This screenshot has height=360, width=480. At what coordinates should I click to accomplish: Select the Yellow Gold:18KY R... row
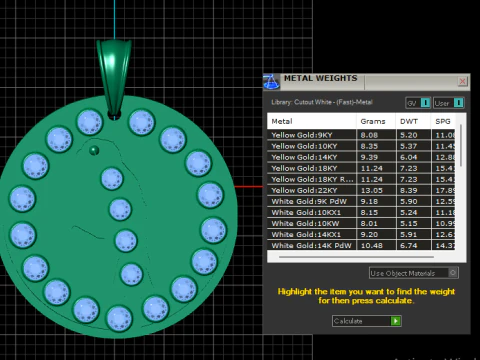(361, 179)
